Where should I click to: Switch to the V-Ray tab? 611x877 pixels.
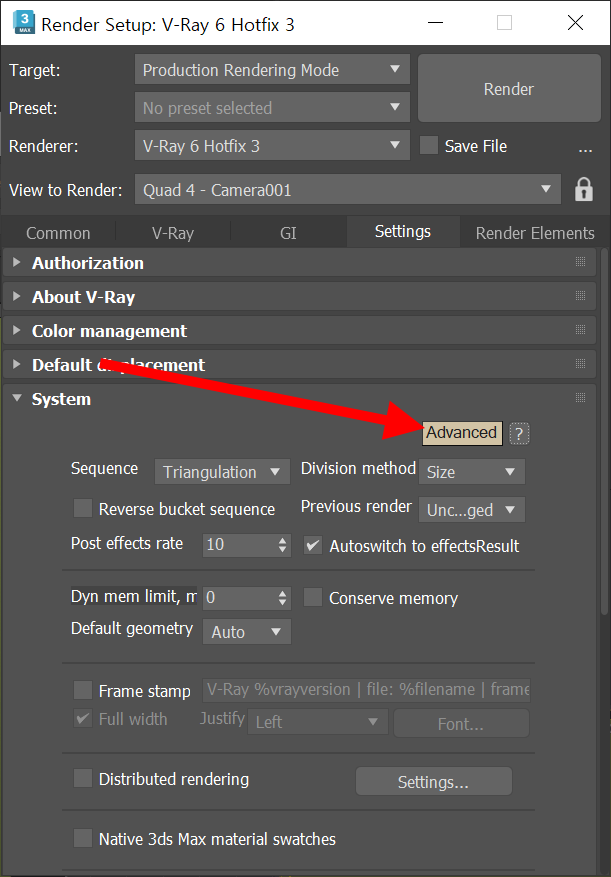tap(172, 233)
